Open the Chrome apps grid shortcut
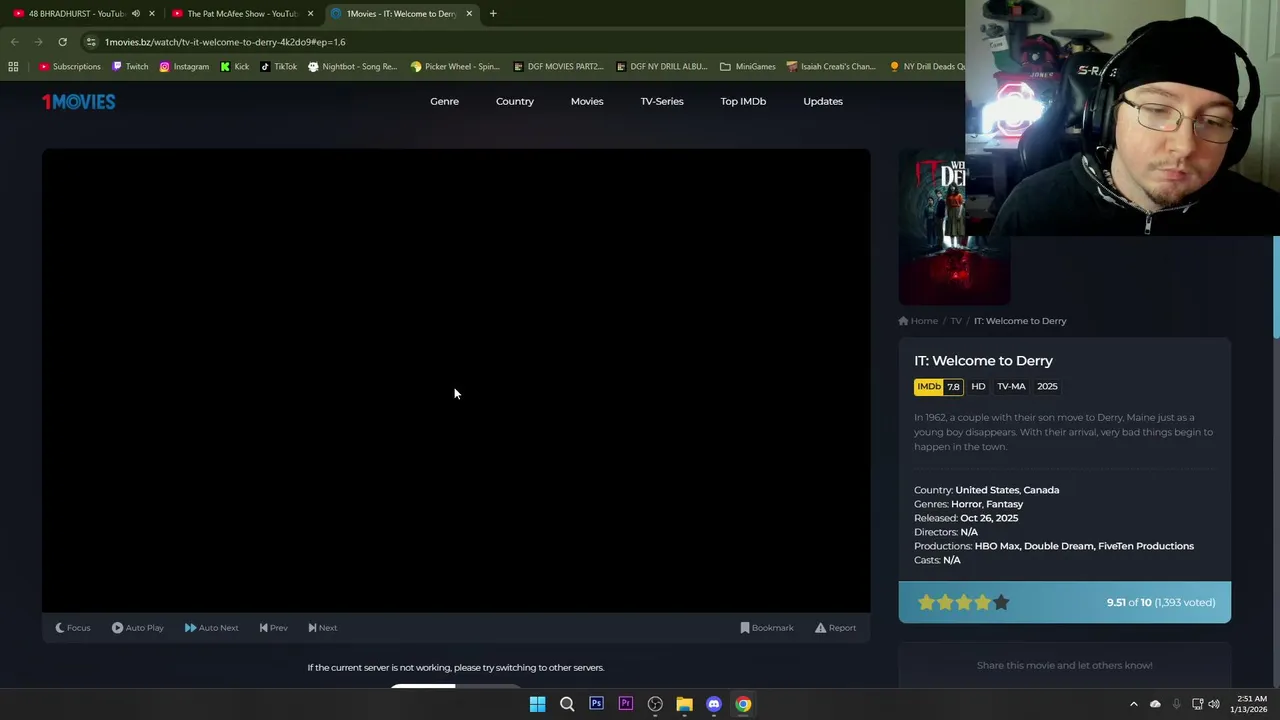 pyautogui.click(x=13, y=67)
